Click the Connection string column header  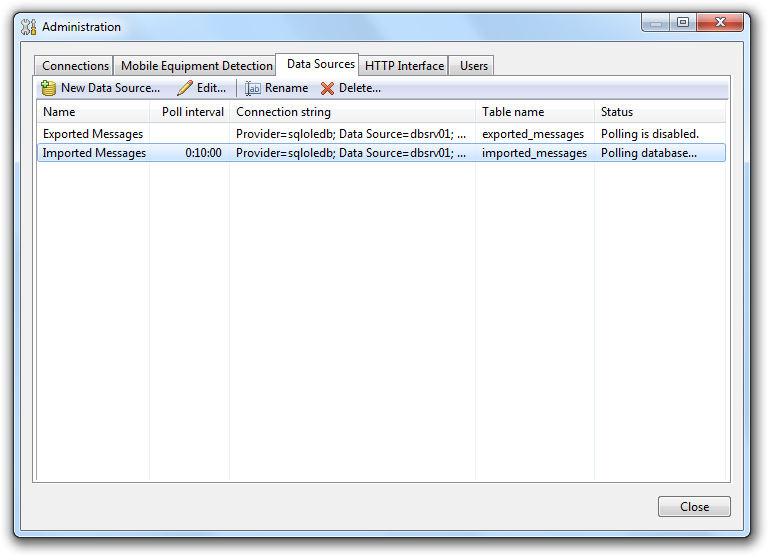tap(352, 112)
